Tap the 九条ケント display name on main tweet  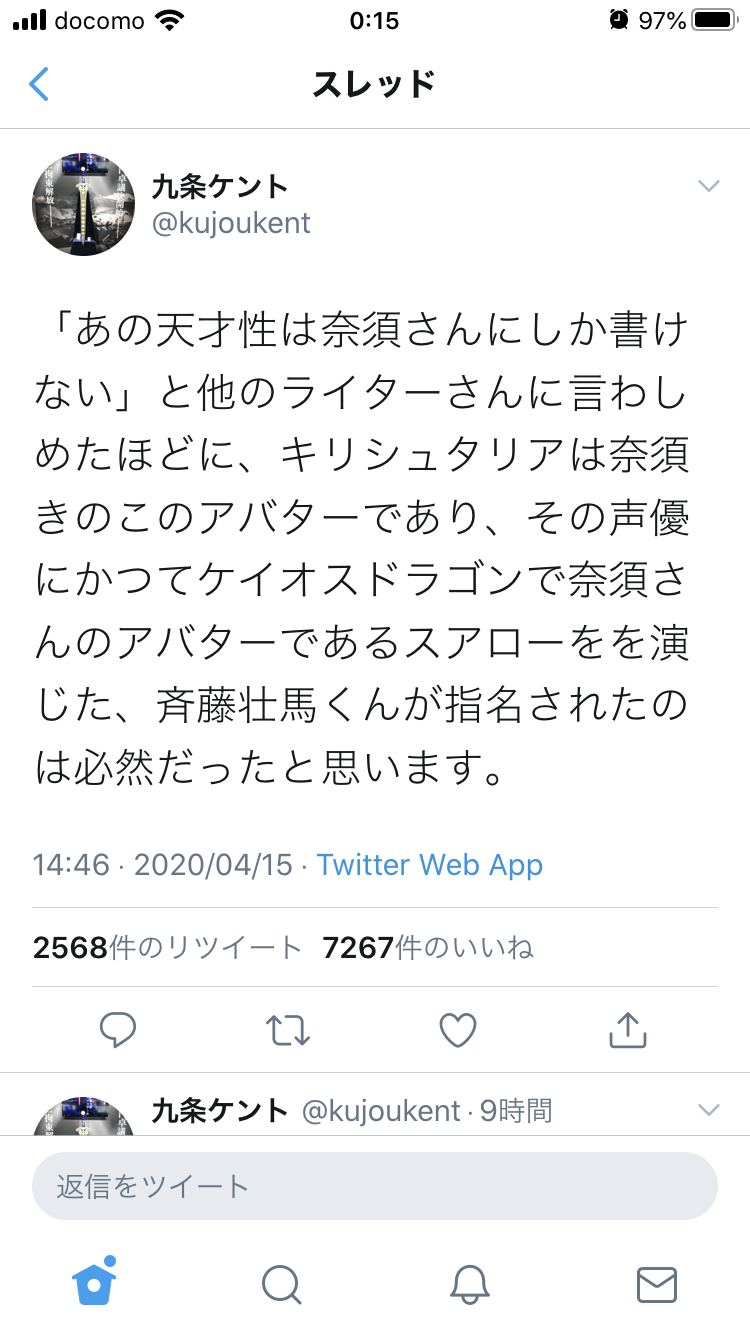click(x=220, y=187)
